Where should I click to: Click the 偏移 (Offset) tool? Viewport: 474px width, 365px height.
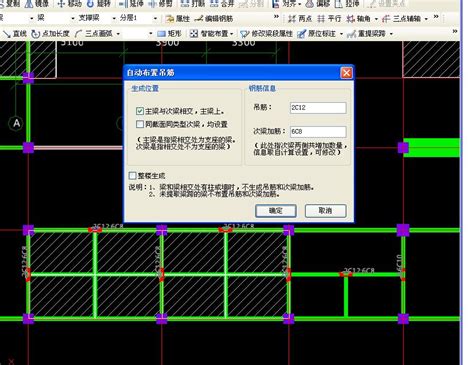(318, 4)
